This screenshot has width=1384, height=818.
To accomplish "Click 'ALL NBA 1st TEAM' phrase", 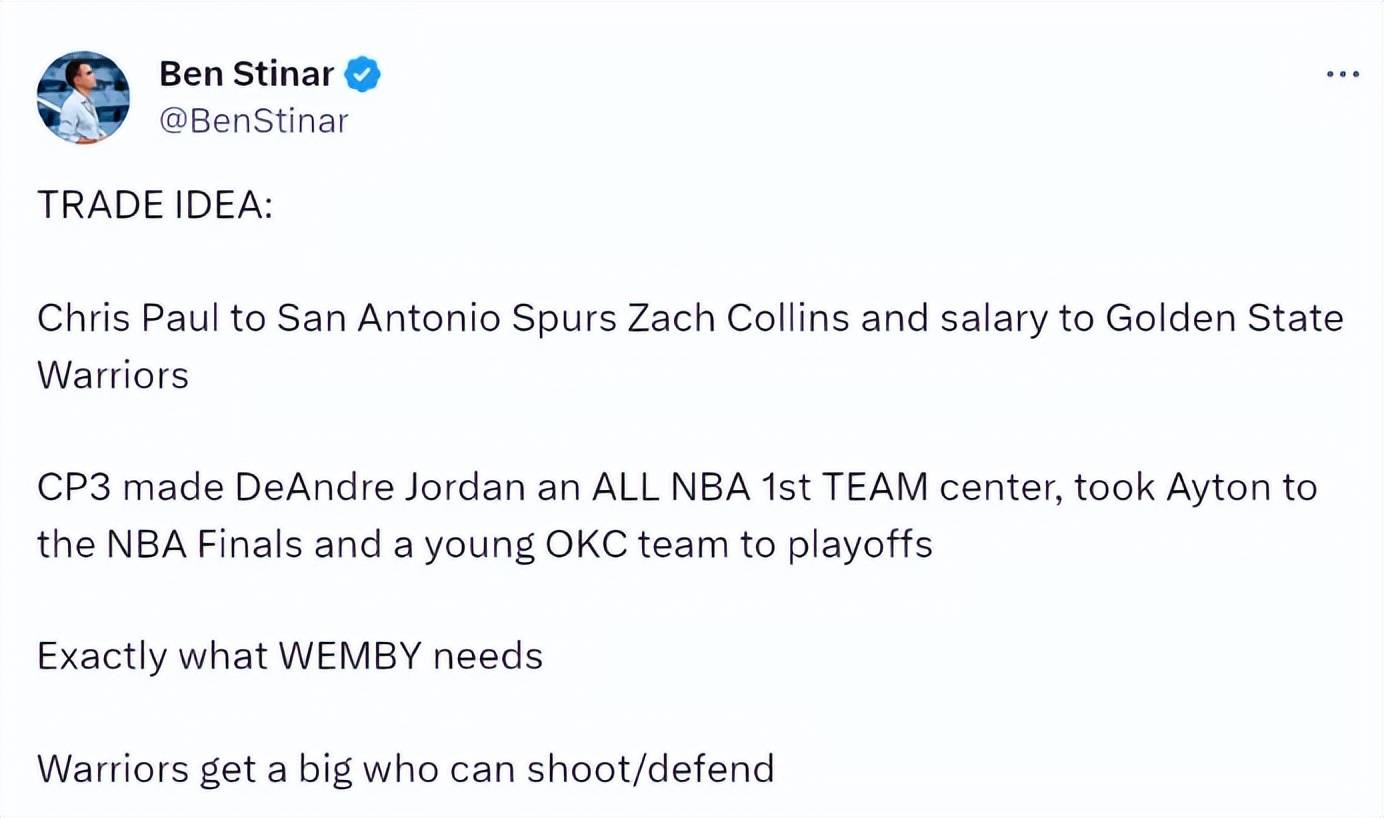I will (760, 489).
